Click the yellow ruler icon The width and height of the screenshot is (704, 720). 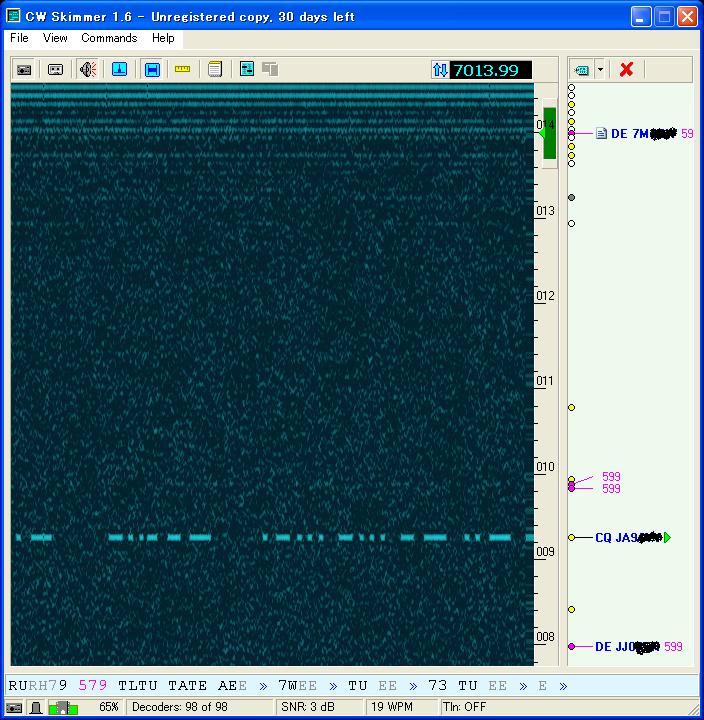pos(182,69)
